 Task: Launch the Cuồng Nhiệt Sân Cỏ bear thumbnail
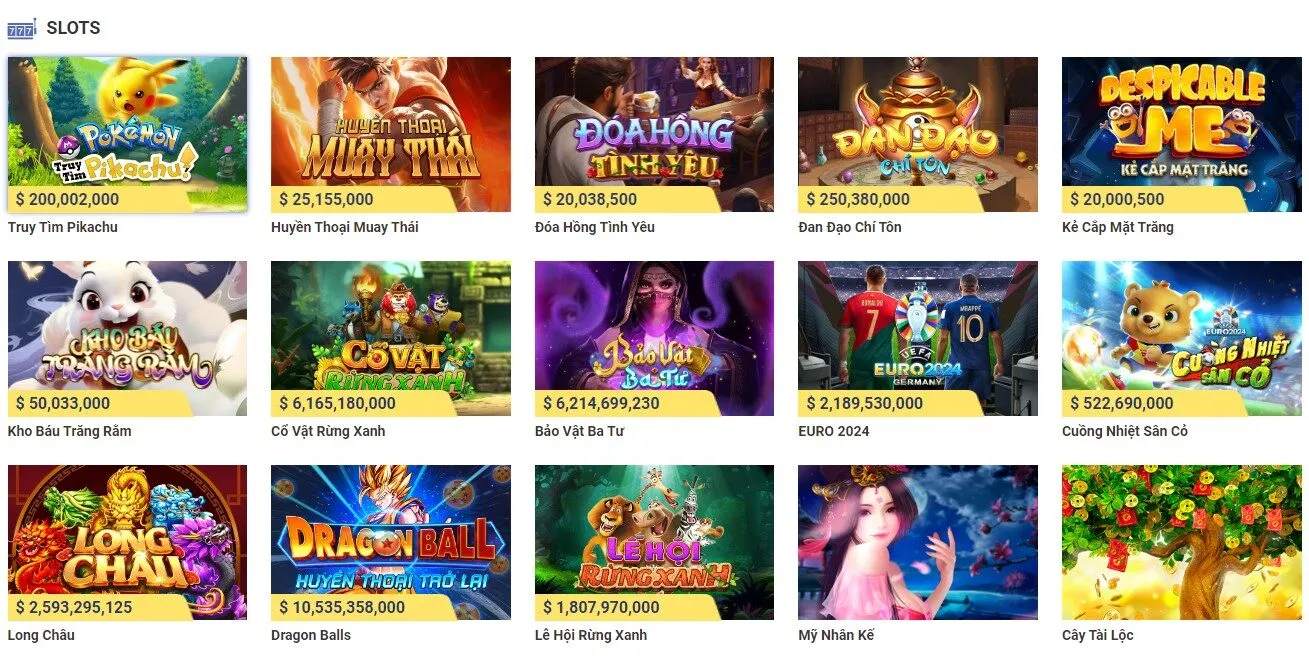tap(1181, 330)
